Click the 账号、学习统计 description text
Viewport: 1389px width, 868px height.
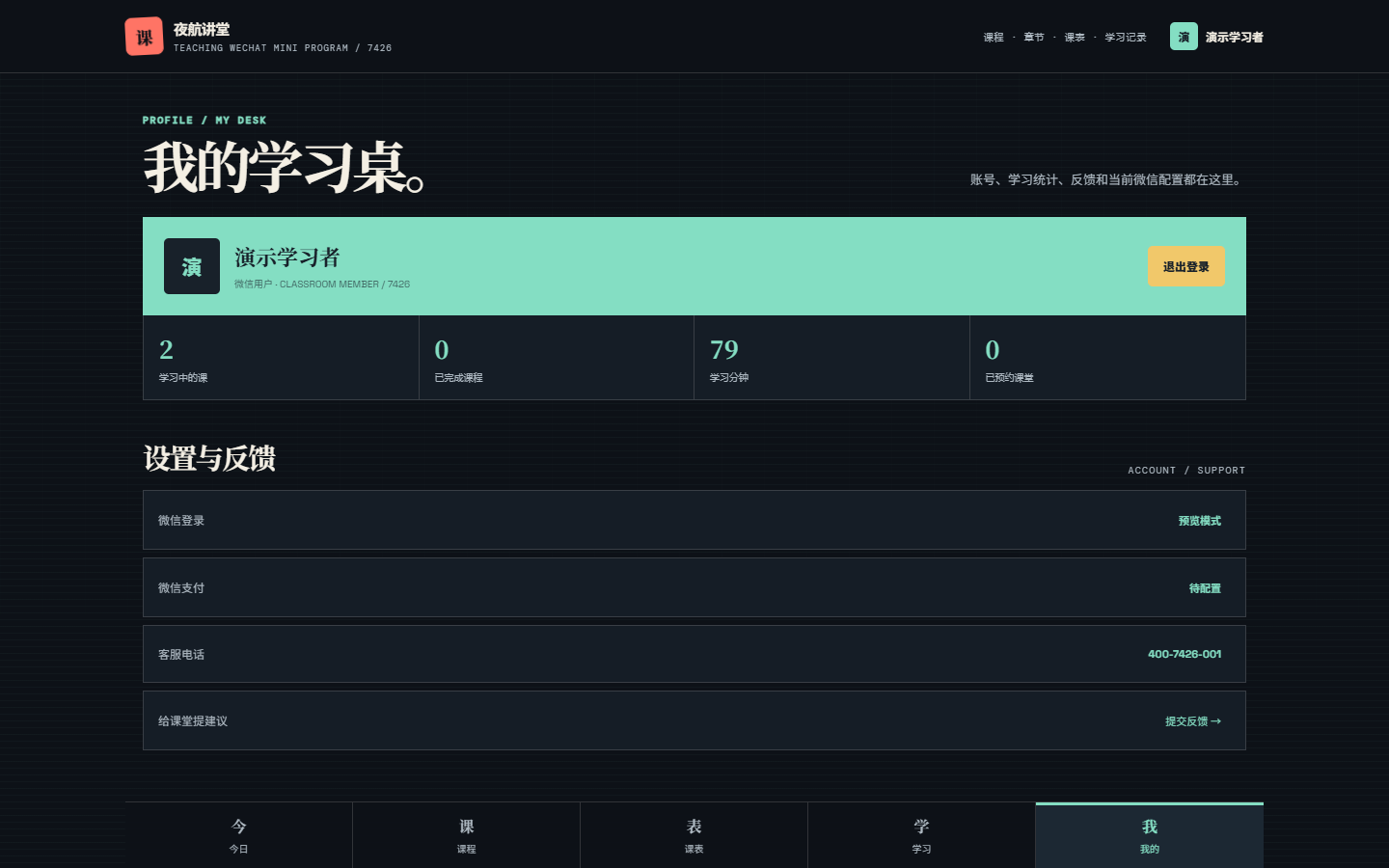tap(1108, 179)
